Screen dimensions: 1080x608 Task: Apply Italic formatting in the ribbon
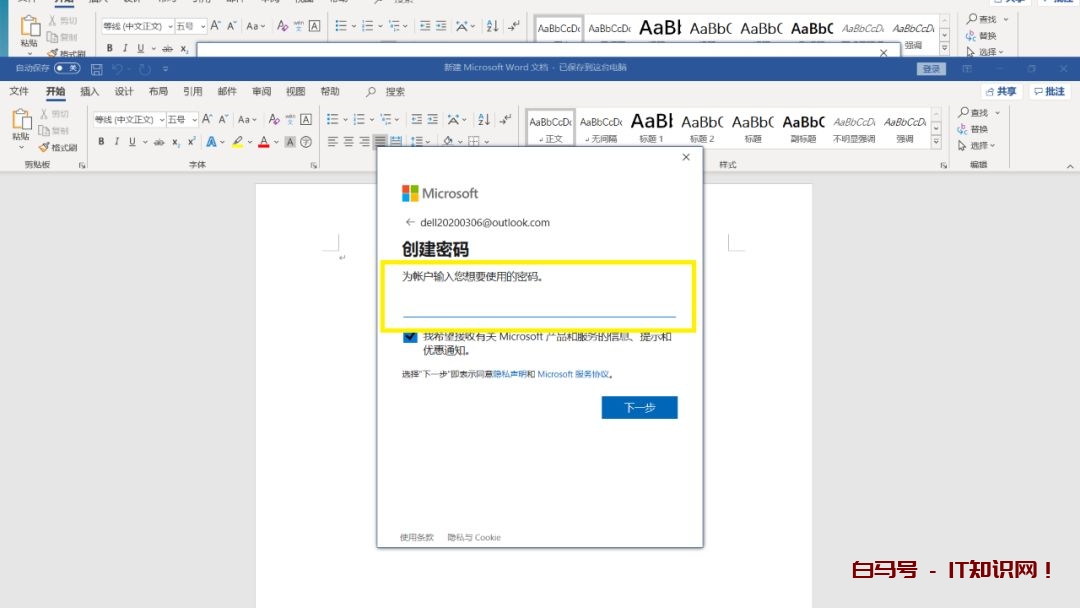pos(116,142)
